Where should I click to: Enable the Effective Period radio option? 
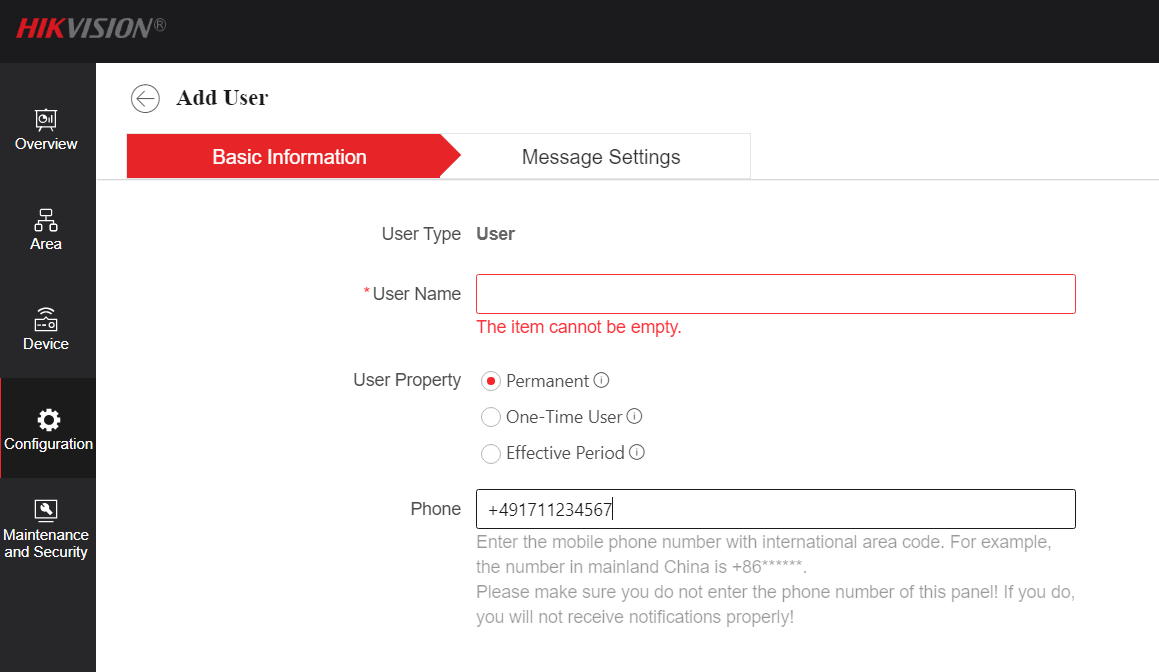pyautogui.click(x=491, y=454)
